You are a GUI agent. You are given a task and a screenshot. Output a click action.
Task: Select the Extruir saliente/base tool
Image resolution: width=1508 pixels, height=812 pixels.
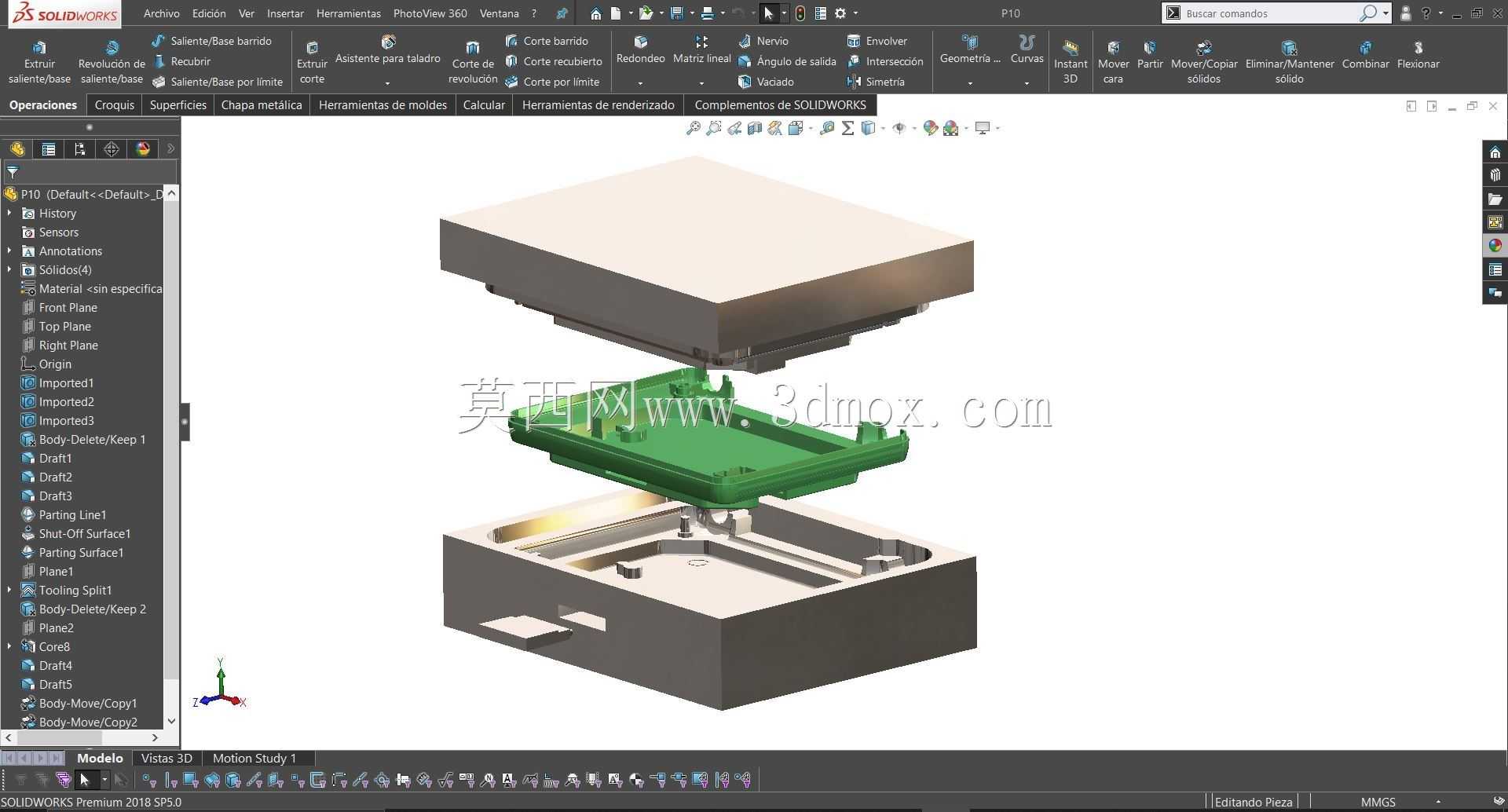pos(39,61)
